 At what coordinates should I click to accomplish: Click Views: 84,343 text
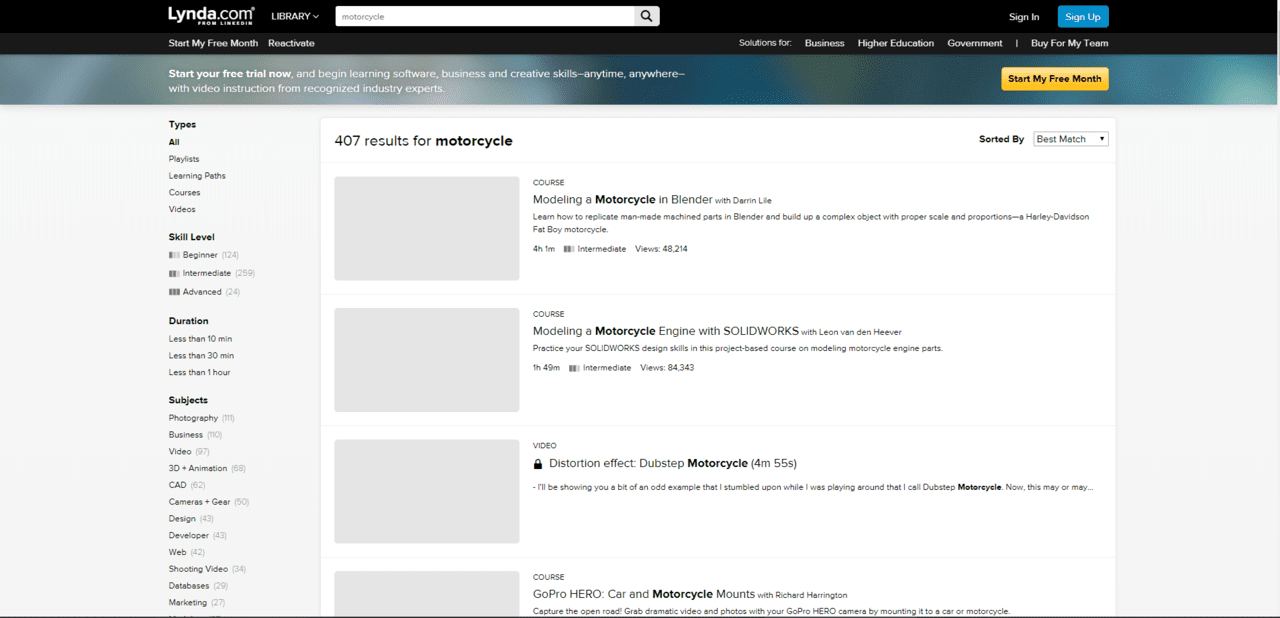pos(667,368)
